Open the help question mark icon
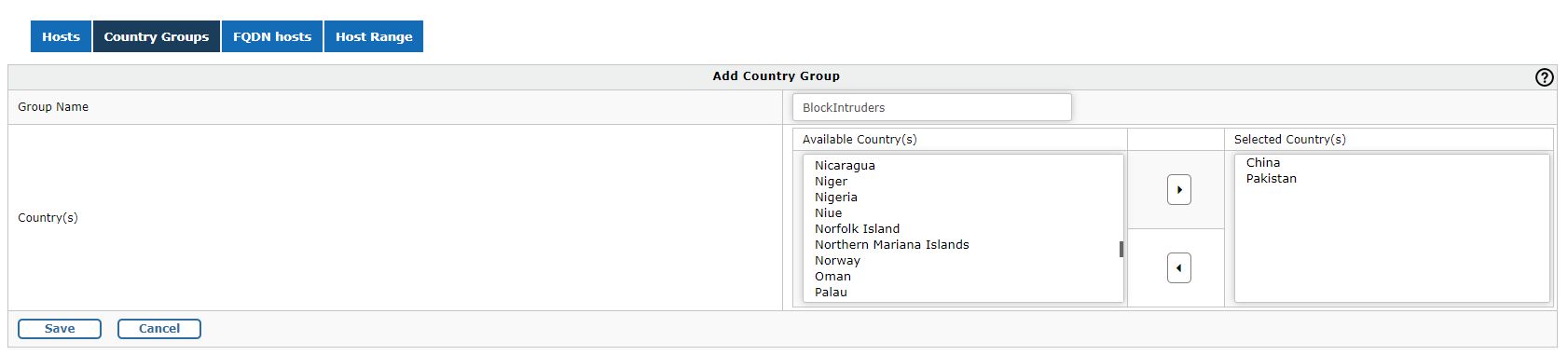Image resolution: width=1568 pixels, height=355 pixels. pos(1544,77)
